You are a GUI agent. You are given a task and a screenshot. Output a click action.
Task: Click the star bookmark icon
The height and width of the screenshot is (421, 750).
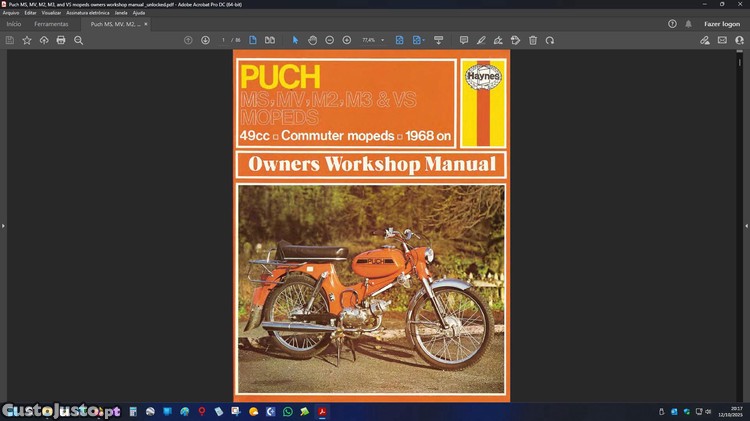(x=27, y=40)
